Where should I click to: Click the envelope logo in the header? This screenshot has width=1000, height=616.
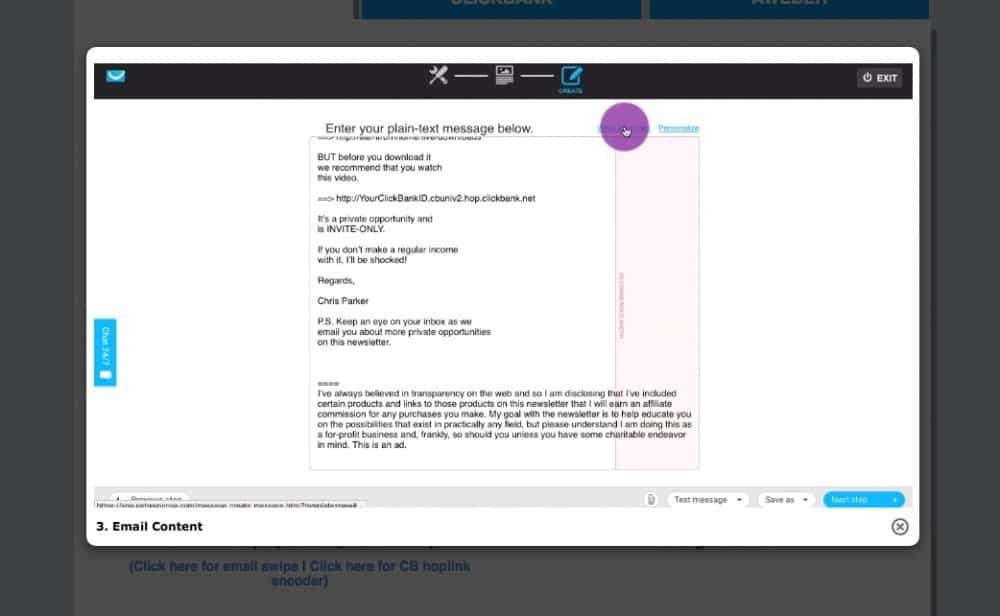click(x=115, y=77)
